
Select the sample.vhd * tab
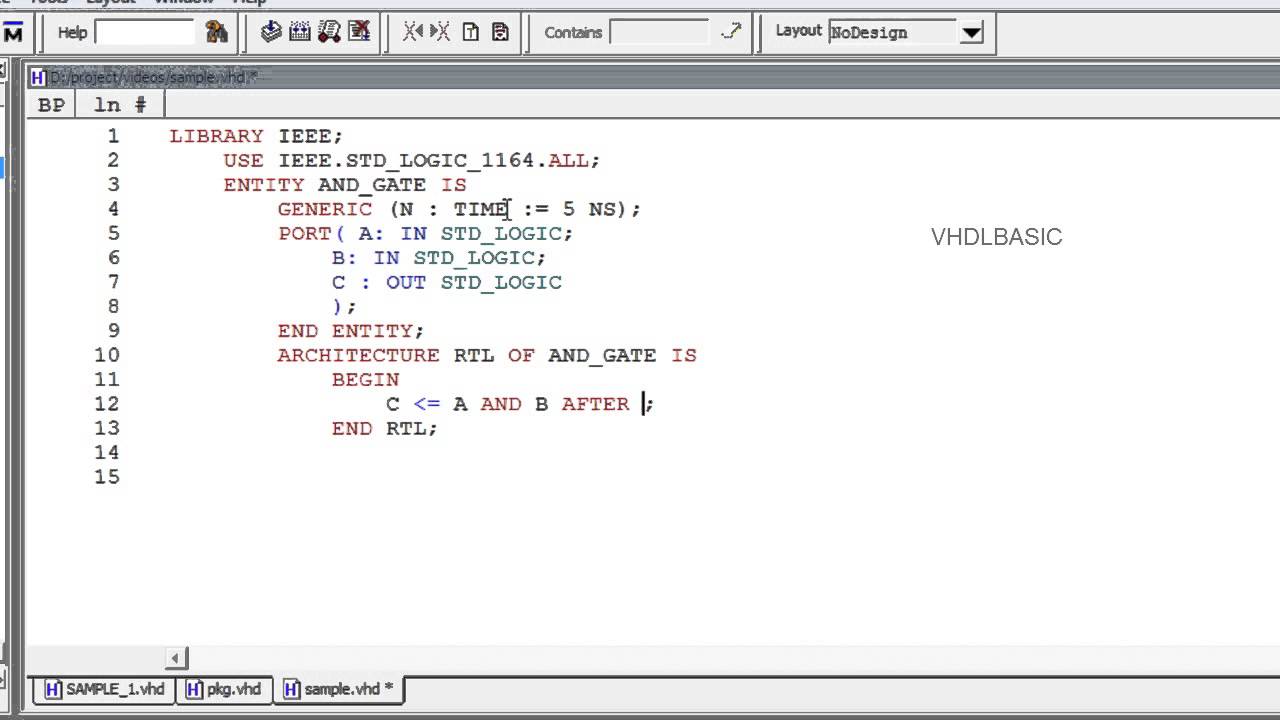coord(339,689)
